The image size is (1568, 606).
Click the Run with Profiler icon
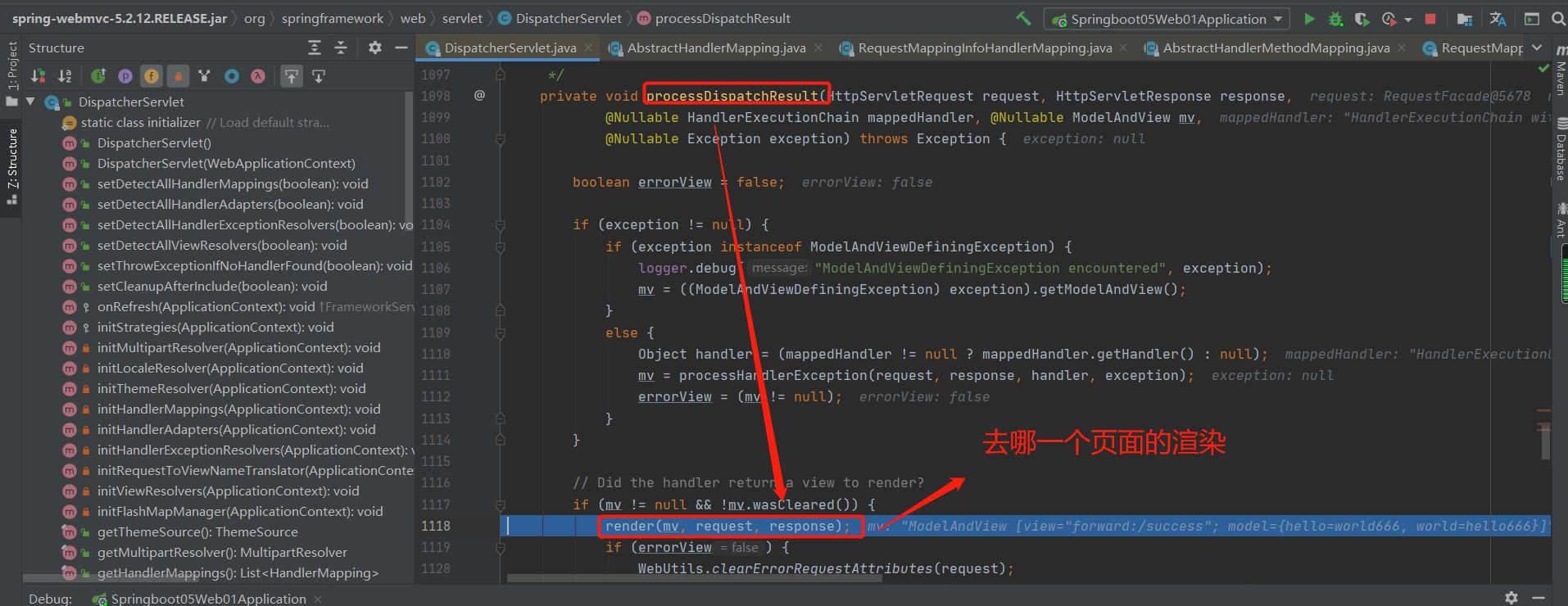point(1389,19)
